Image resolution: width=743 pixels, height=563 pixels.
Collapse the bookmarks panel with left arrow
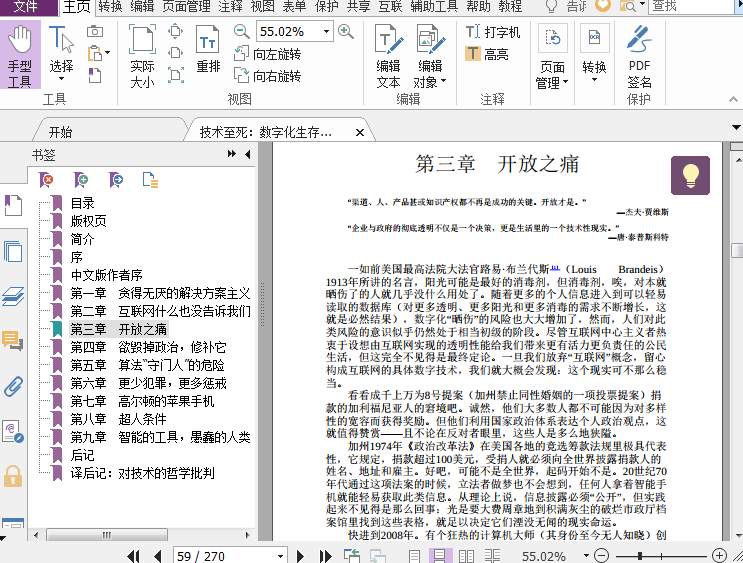point(247,154)
